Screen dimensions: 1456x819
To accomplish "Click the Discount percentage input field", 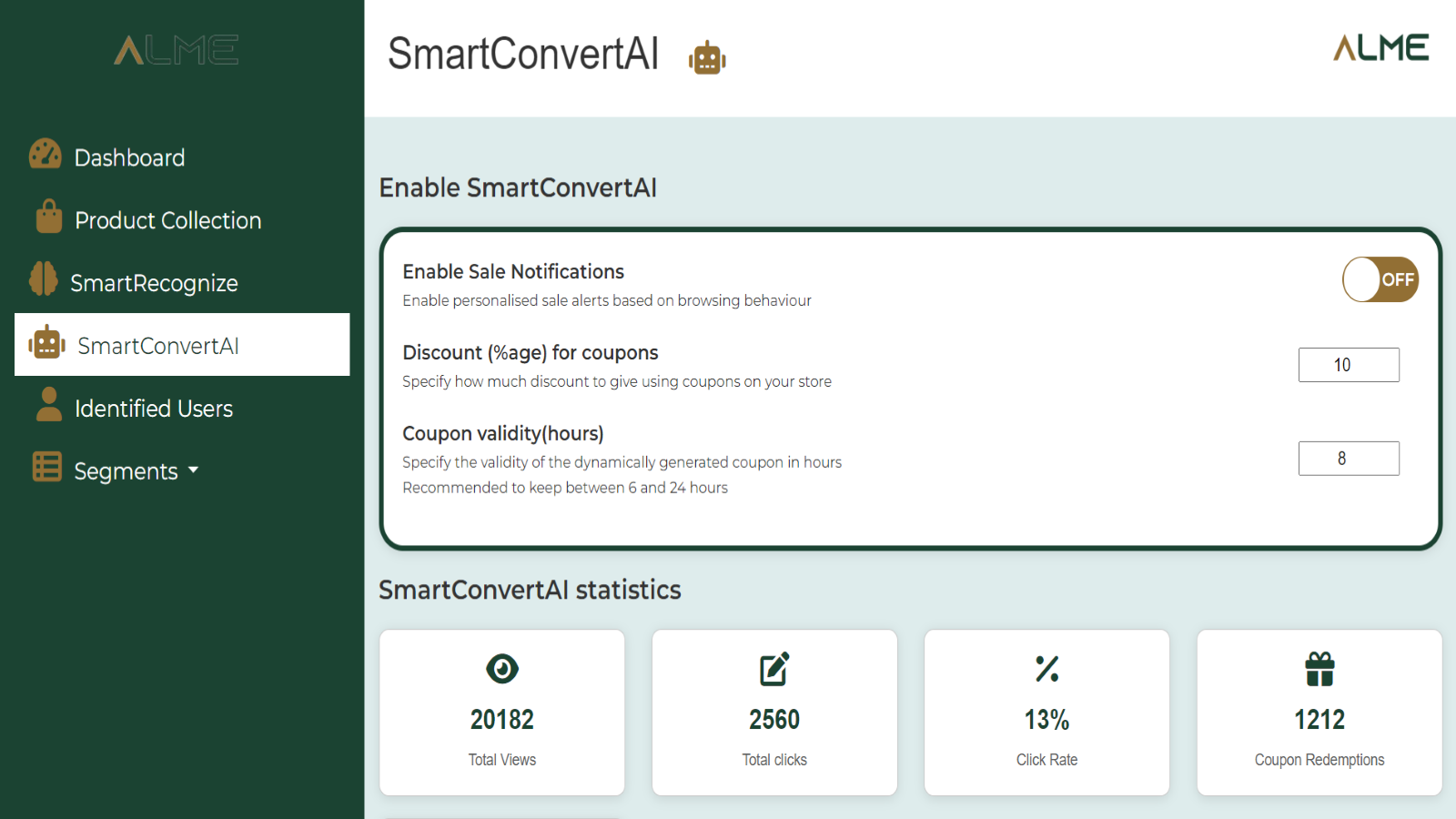I will pyautogui.click(x=1349, y=365).
